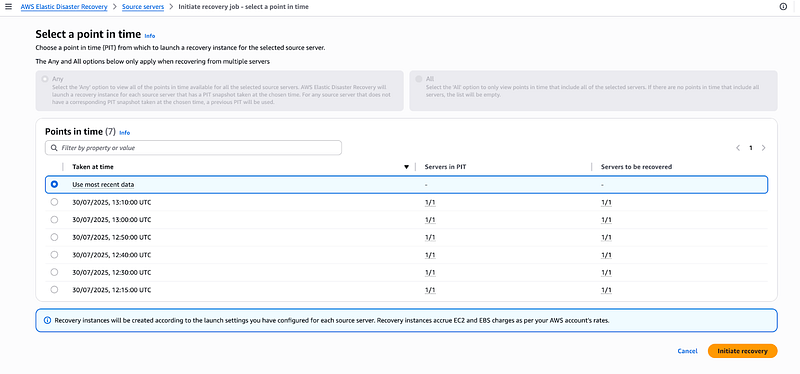Screen dimensions: 800x374
Task: Open Info link next to Points in time
Action: (124, 133)
